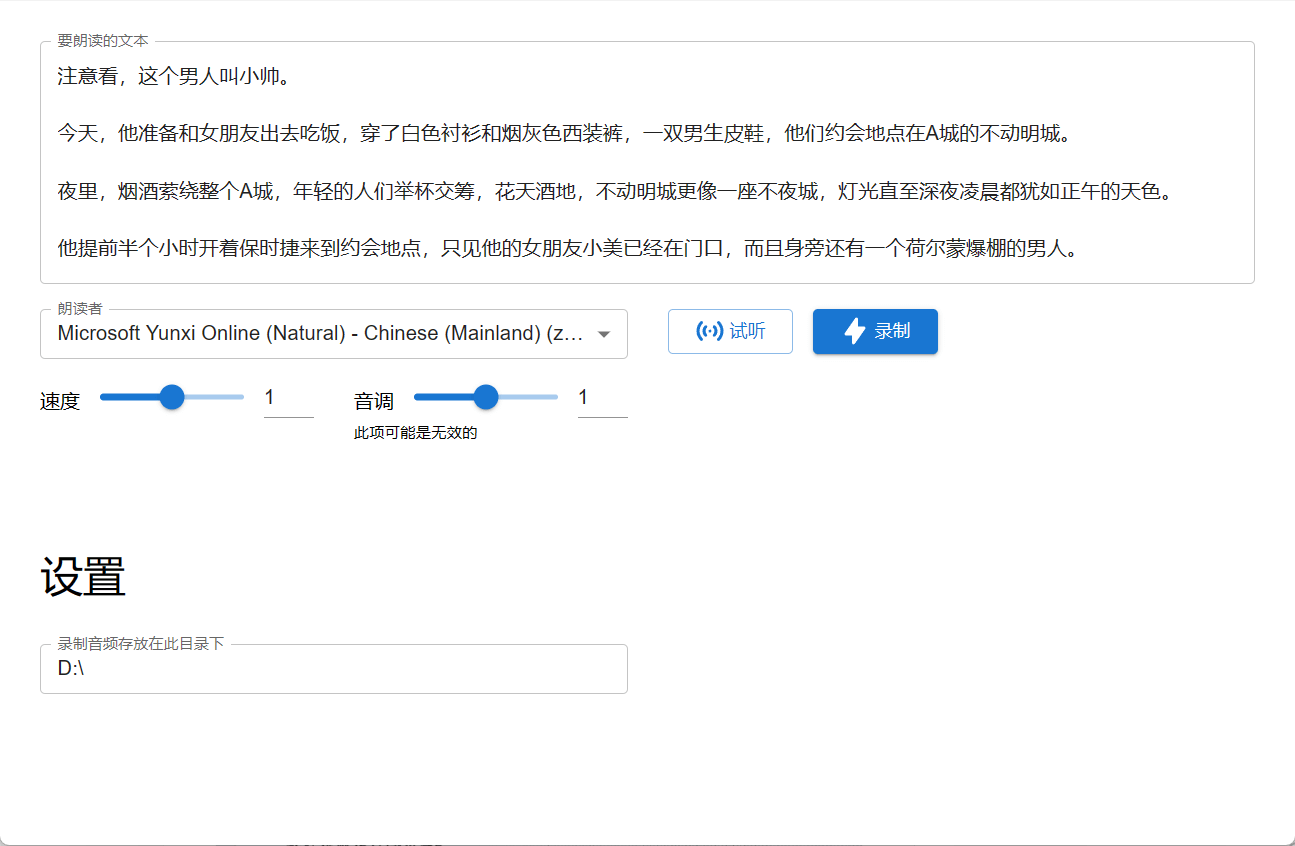The image size is (1295, 846).
Task: Click the 速度 slider handle
Action: click(x=171, y=397)
